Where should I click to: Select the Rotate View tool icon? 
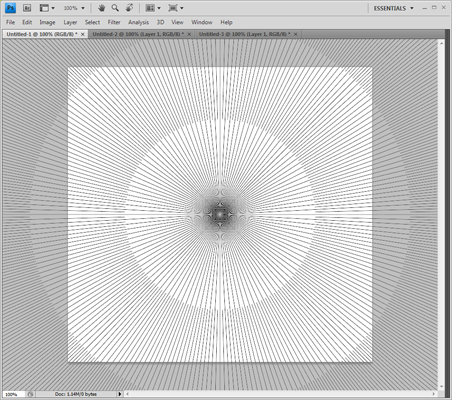129,8
